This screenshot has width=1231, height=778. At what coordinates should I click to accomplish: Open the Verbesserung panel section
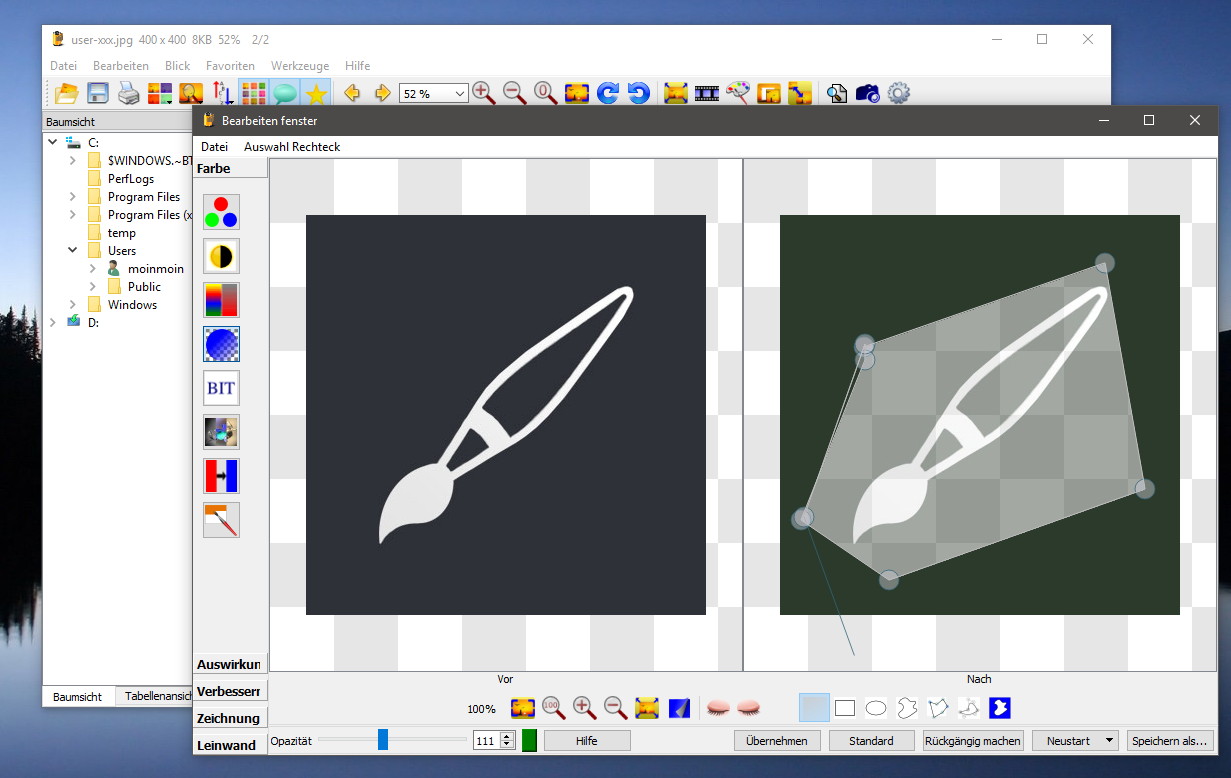[230, 691]
